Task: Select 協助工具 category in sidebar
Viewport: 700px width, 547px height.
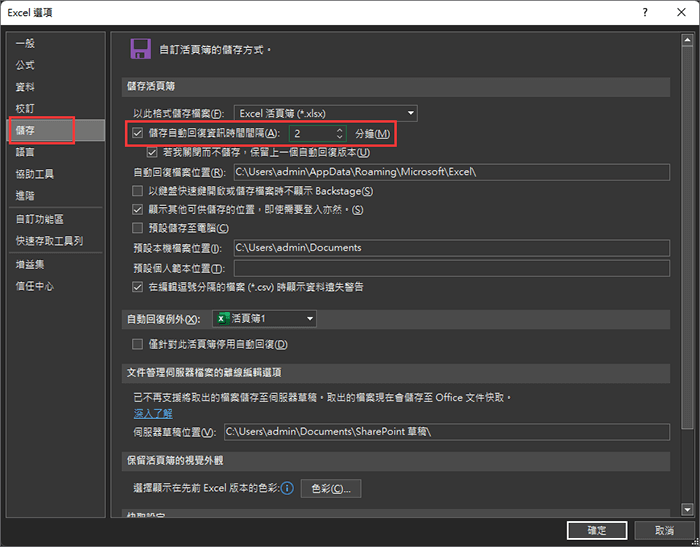Action: click(x=56, y=174)
